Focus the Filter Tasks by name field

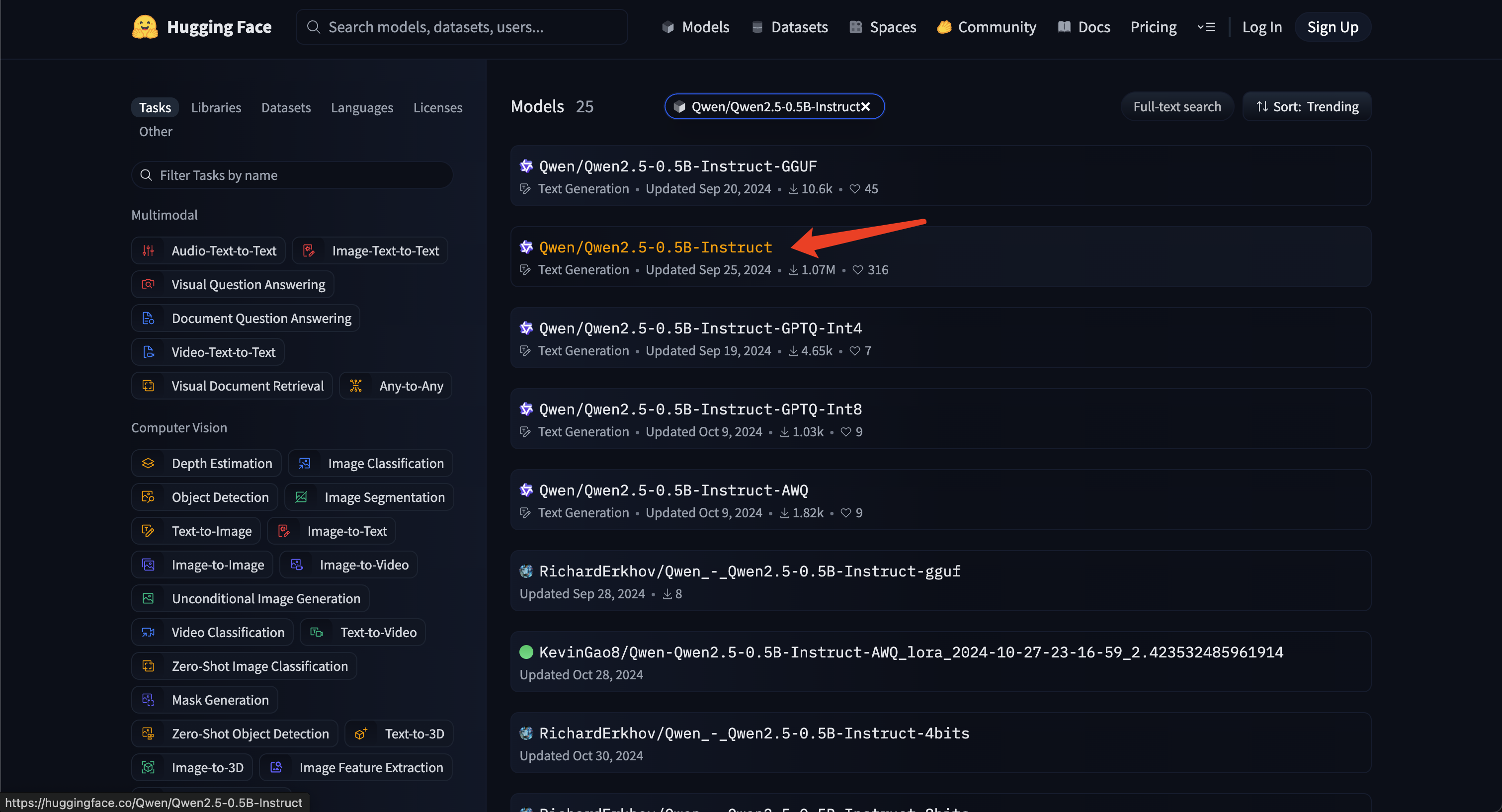click(x=292, y=175)
